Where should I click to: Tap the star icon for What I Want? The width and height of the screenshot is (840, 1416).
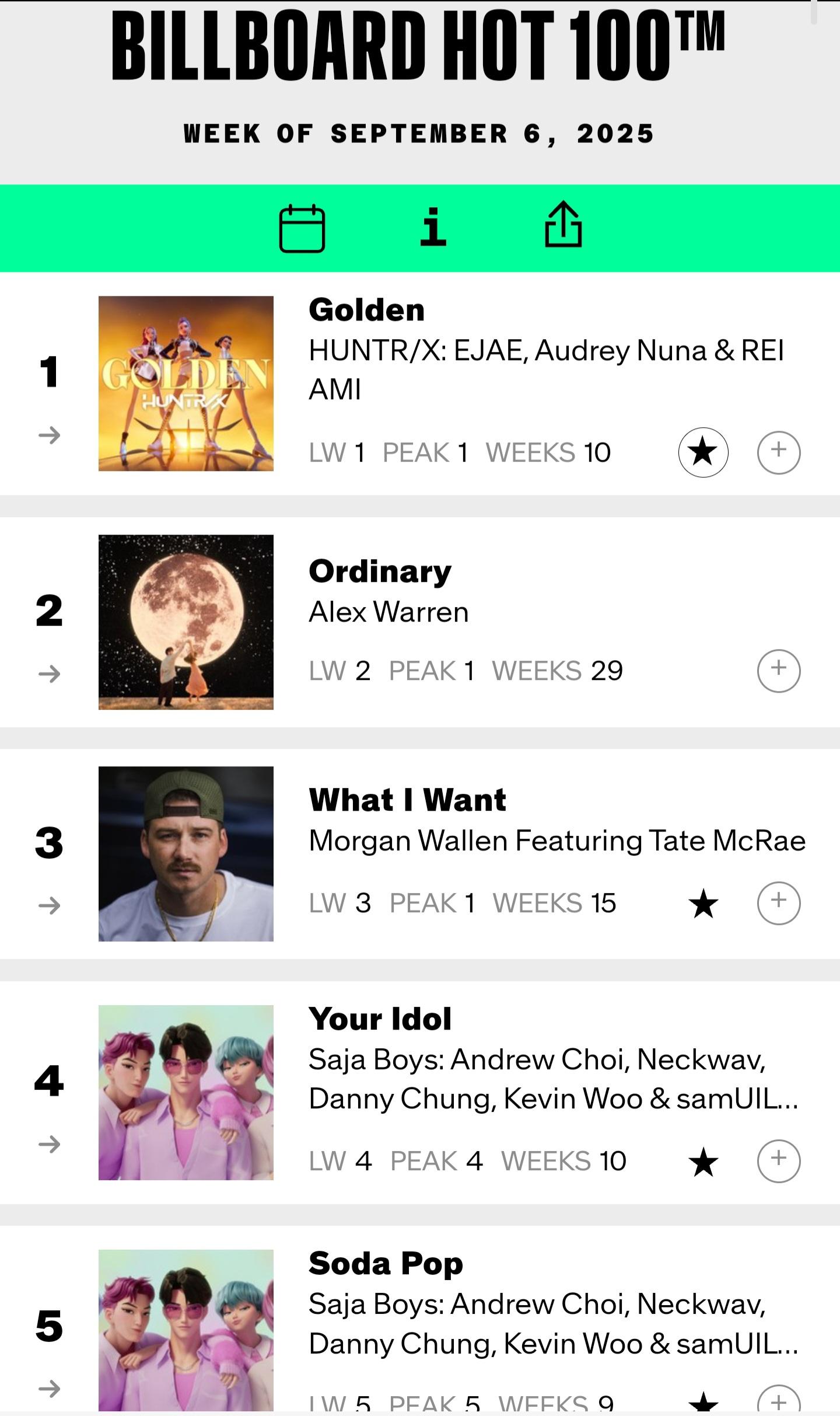703,904
